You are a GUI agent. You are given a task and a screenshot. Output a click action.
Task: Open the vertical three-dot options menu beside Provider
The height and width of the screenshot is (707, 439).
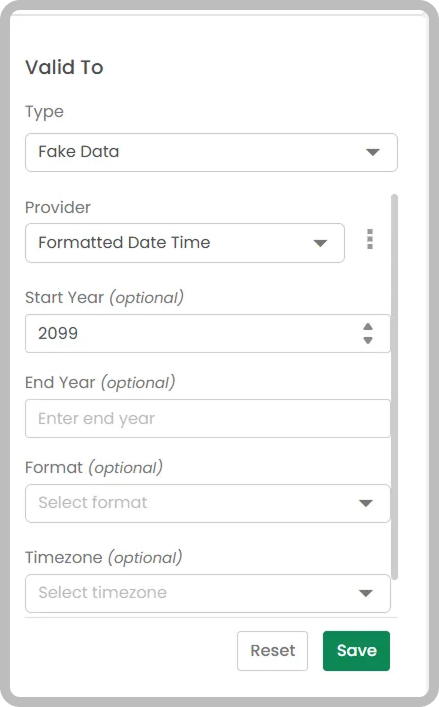click(x=370, y=239)
